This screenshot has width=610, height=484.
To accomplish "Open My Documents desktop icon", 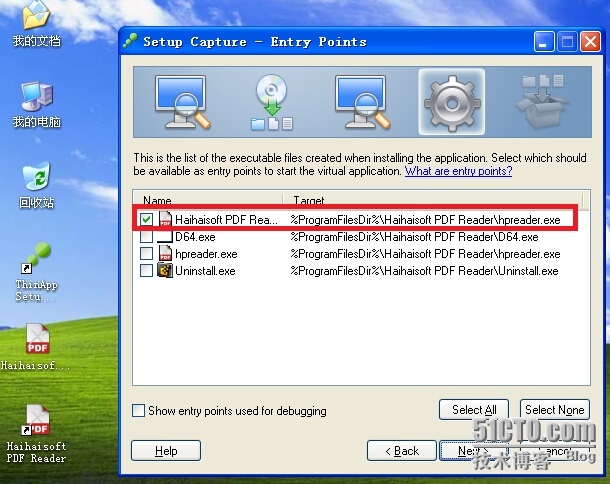I will pyautogui.click(x=36, y=24).
